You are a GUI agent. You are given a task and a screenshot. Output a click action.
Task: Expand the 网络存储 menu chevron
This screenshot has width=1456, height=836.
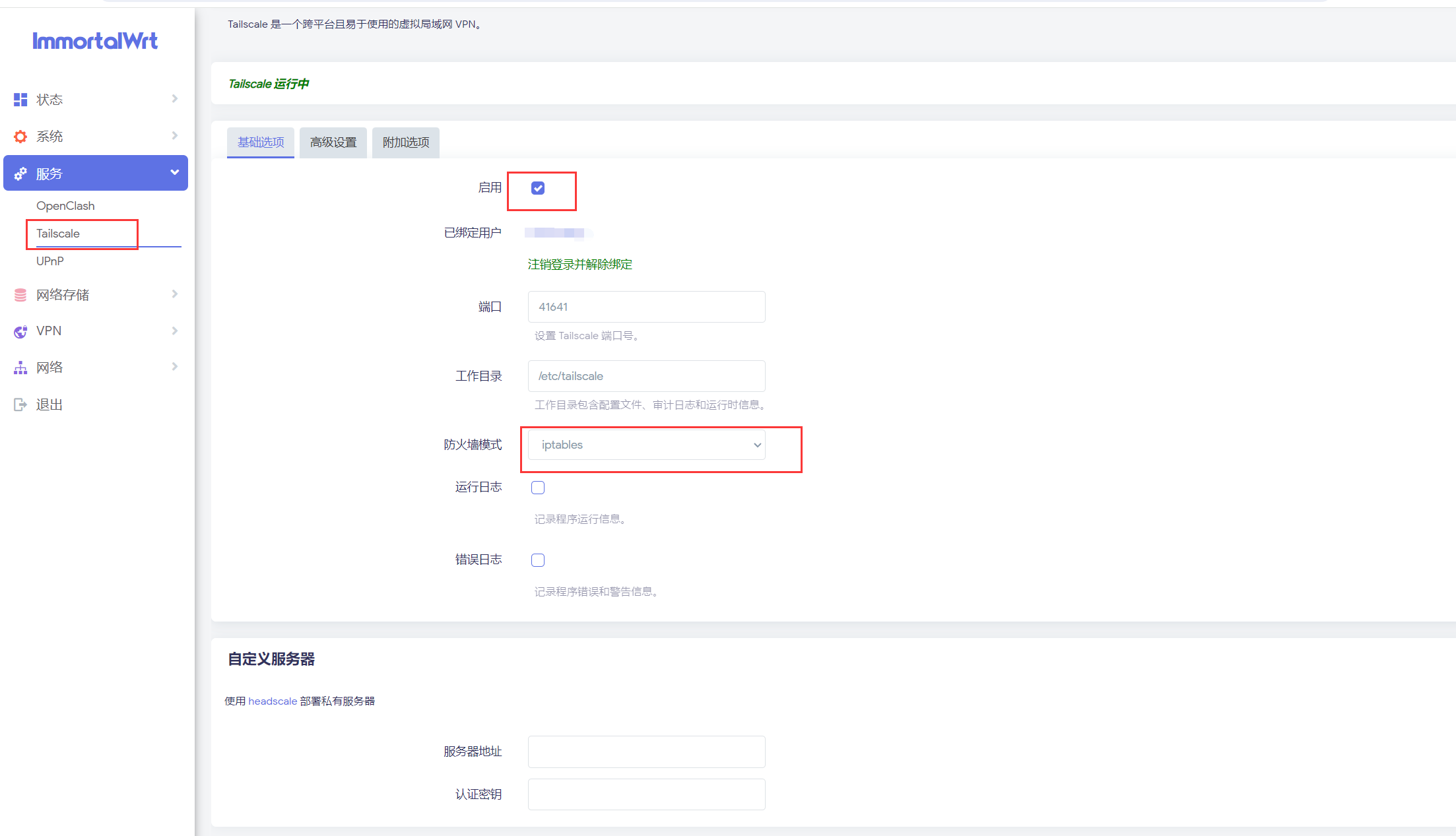coord(175,294)
